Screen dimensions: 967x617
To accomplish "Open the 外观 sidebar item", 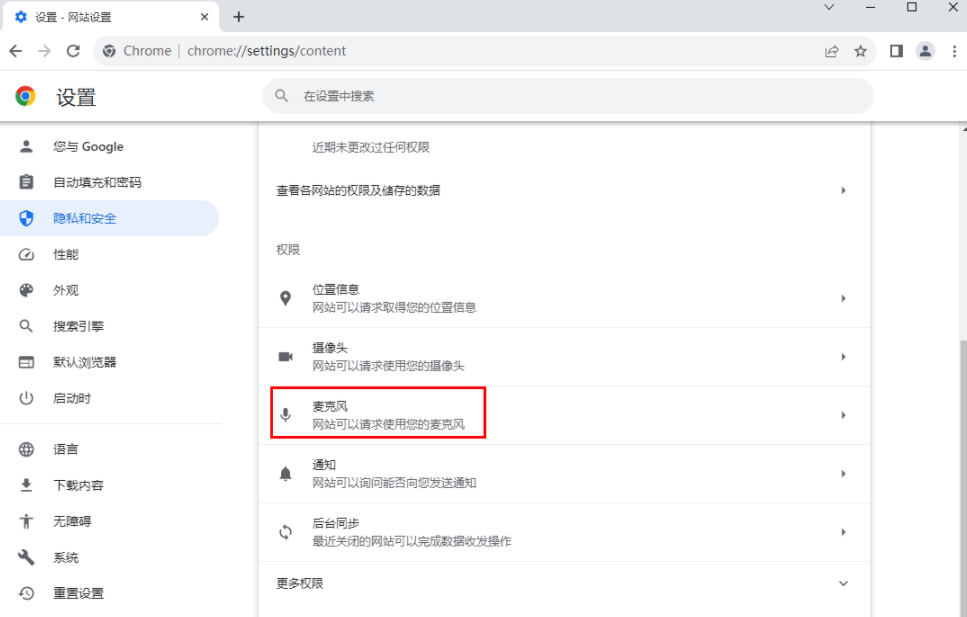I will (x=109, y=290).
